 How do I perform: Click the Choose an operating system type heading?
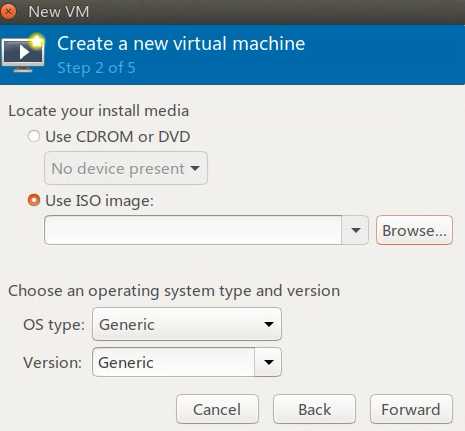pos(174,291)
